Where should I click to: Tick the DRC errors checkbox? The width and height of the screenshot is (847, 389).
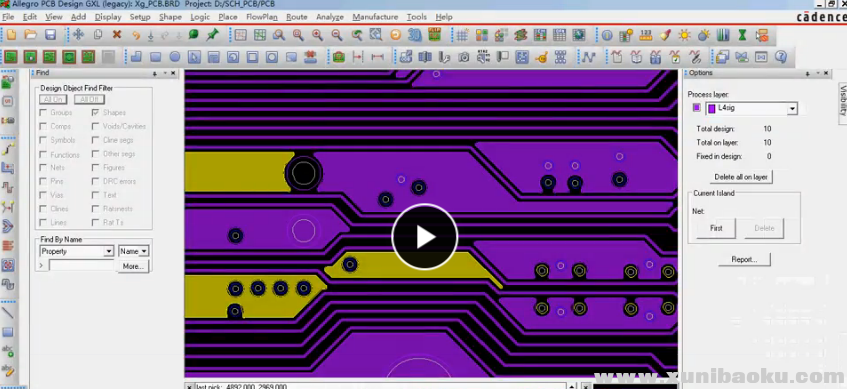coord(95,182)
